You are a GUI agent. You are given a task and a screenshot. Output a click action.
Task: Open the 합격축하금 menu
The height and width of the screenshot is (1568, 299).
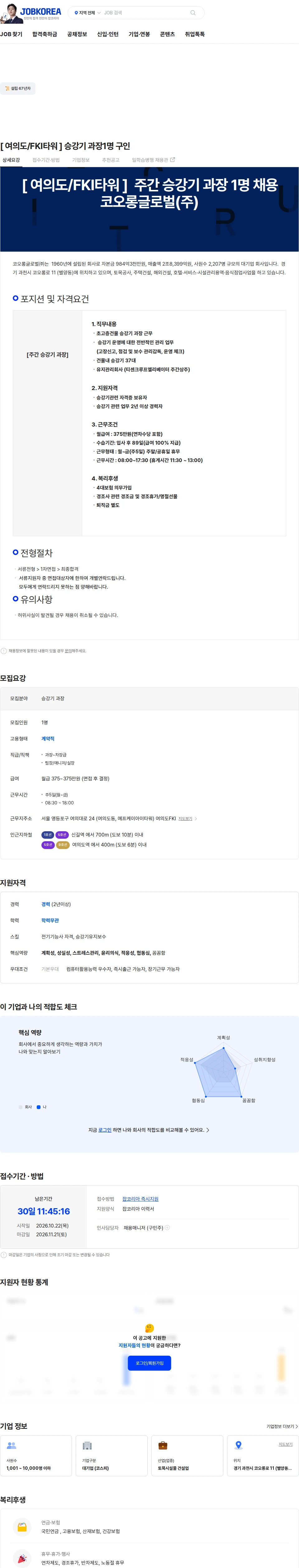(x=44, y=34)
